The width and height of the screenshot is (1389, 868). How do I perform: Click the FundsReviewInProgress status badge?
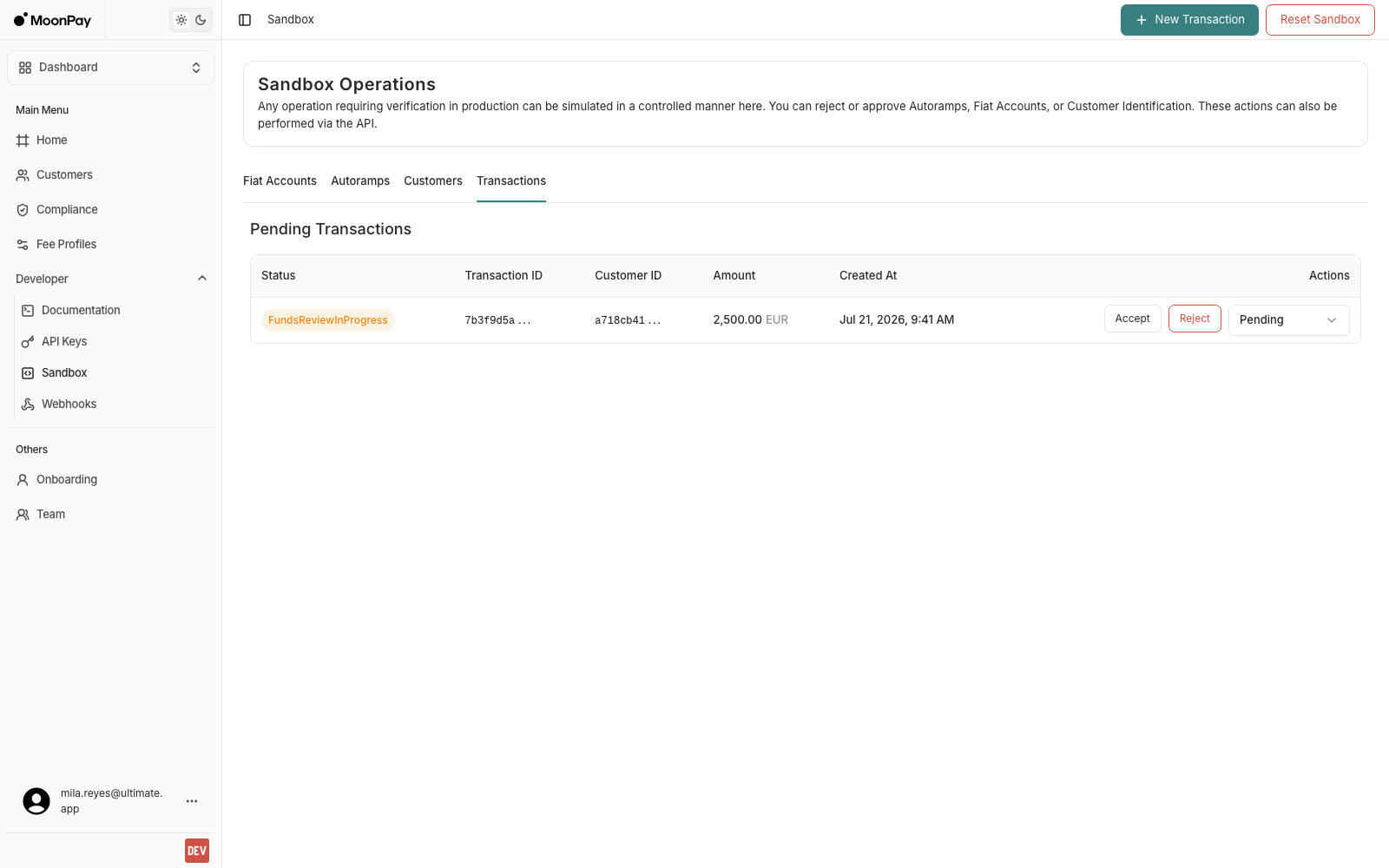(x=328, y=320)
